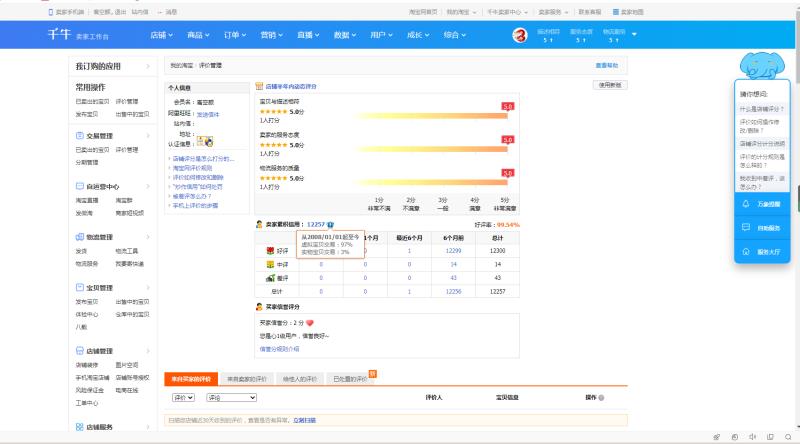This screenshot has height=444, width=800.
Task: Click the info icon beside 12257 credit
Action: click(331, 225)
